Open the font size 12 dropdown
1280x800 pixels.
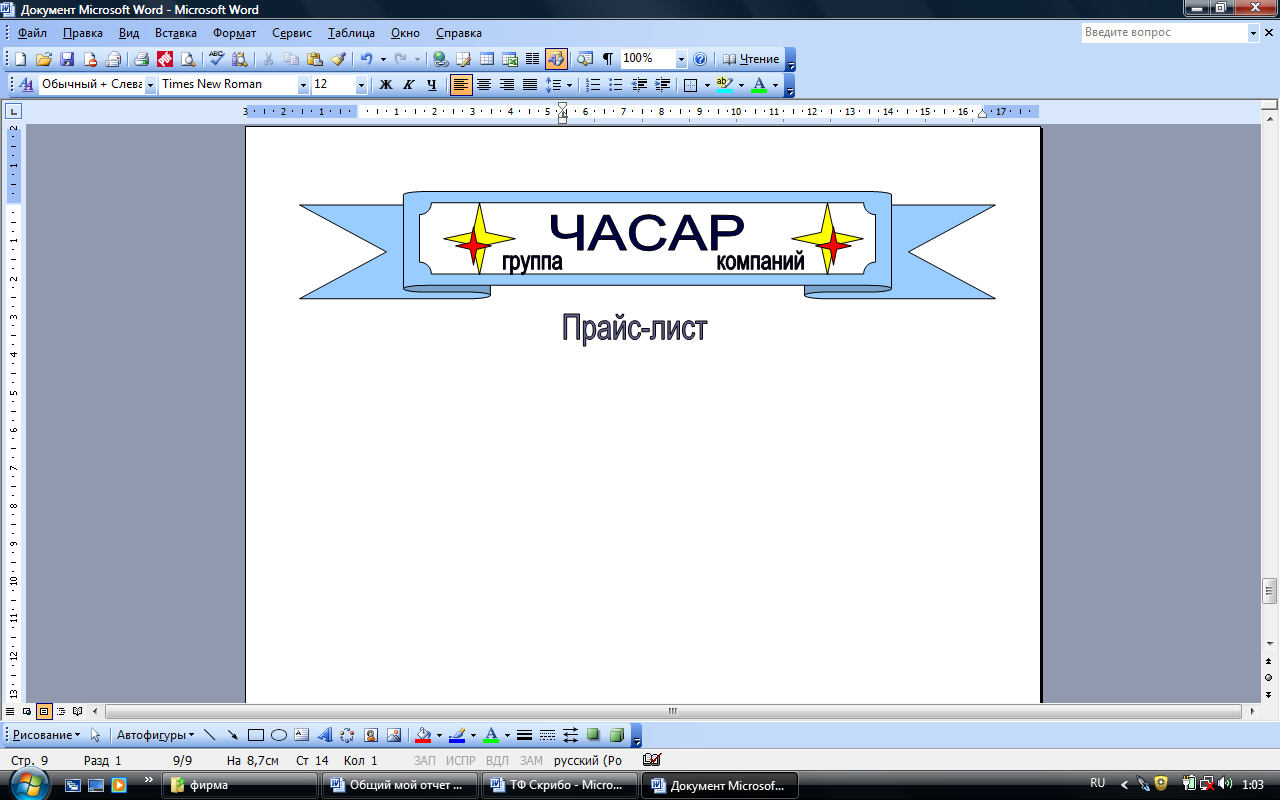361,85
